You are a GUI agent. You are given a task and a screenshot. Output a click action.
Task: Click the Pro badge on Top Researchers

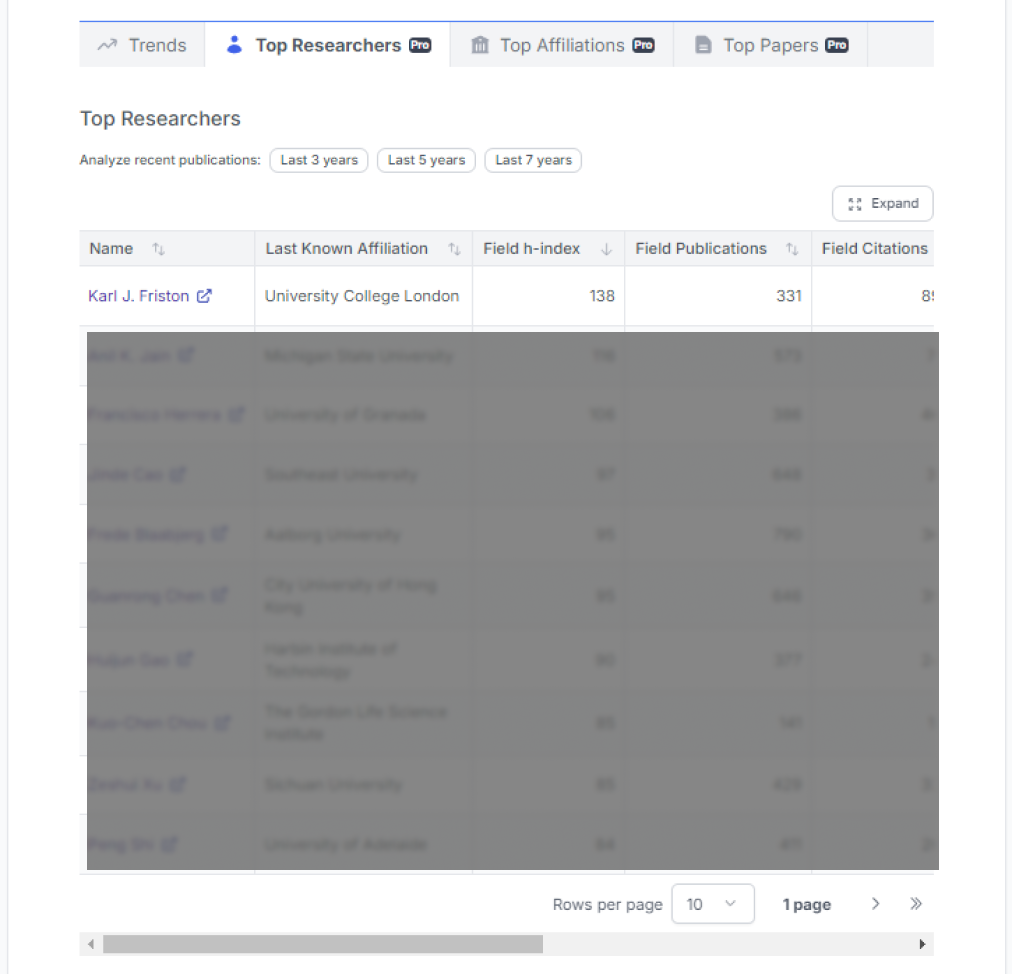coord(420,45)
